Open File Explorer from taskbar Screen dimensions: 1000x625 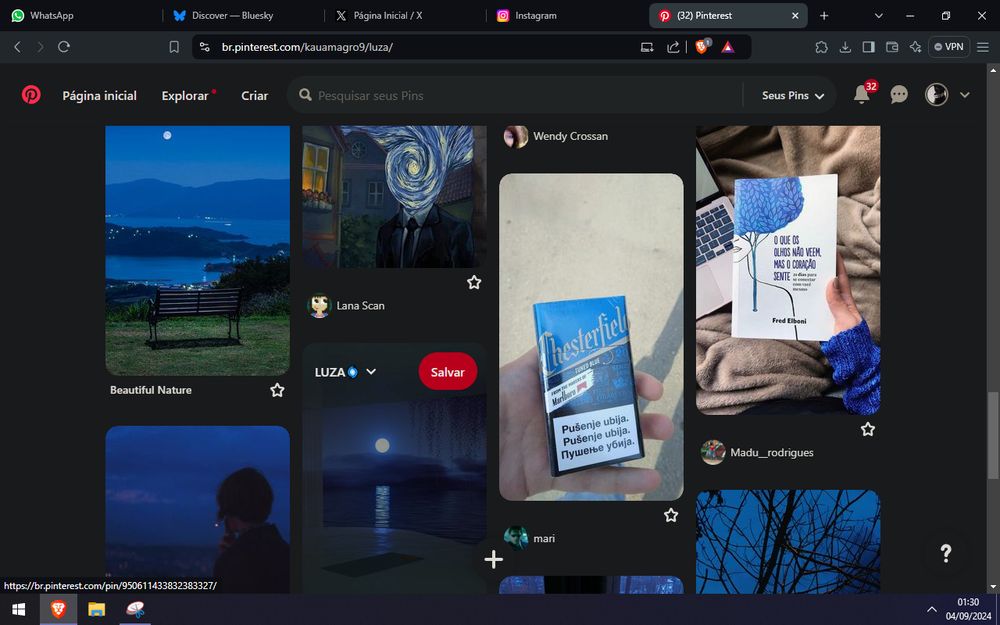tap(96, 610)
